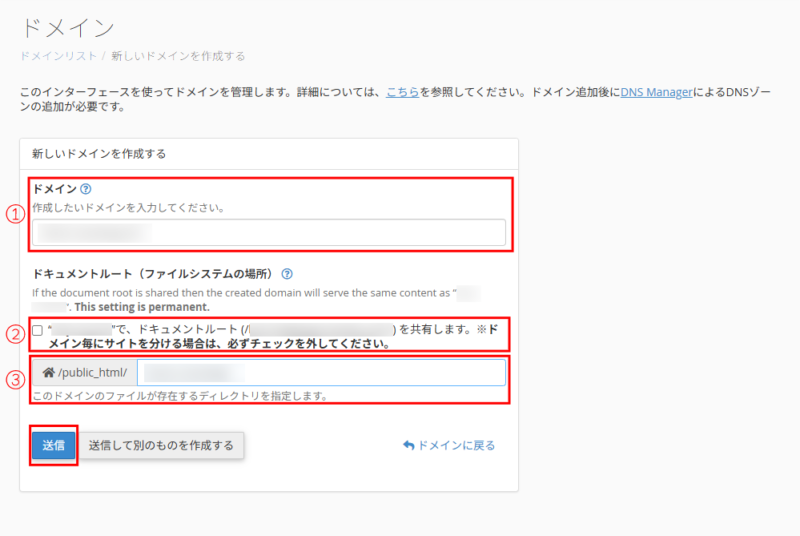Image resolution: width=800 pixels, height=536 pixels.
Task: Open the ドメインリスト breadcrumb link
Action: tap(58, 56)
